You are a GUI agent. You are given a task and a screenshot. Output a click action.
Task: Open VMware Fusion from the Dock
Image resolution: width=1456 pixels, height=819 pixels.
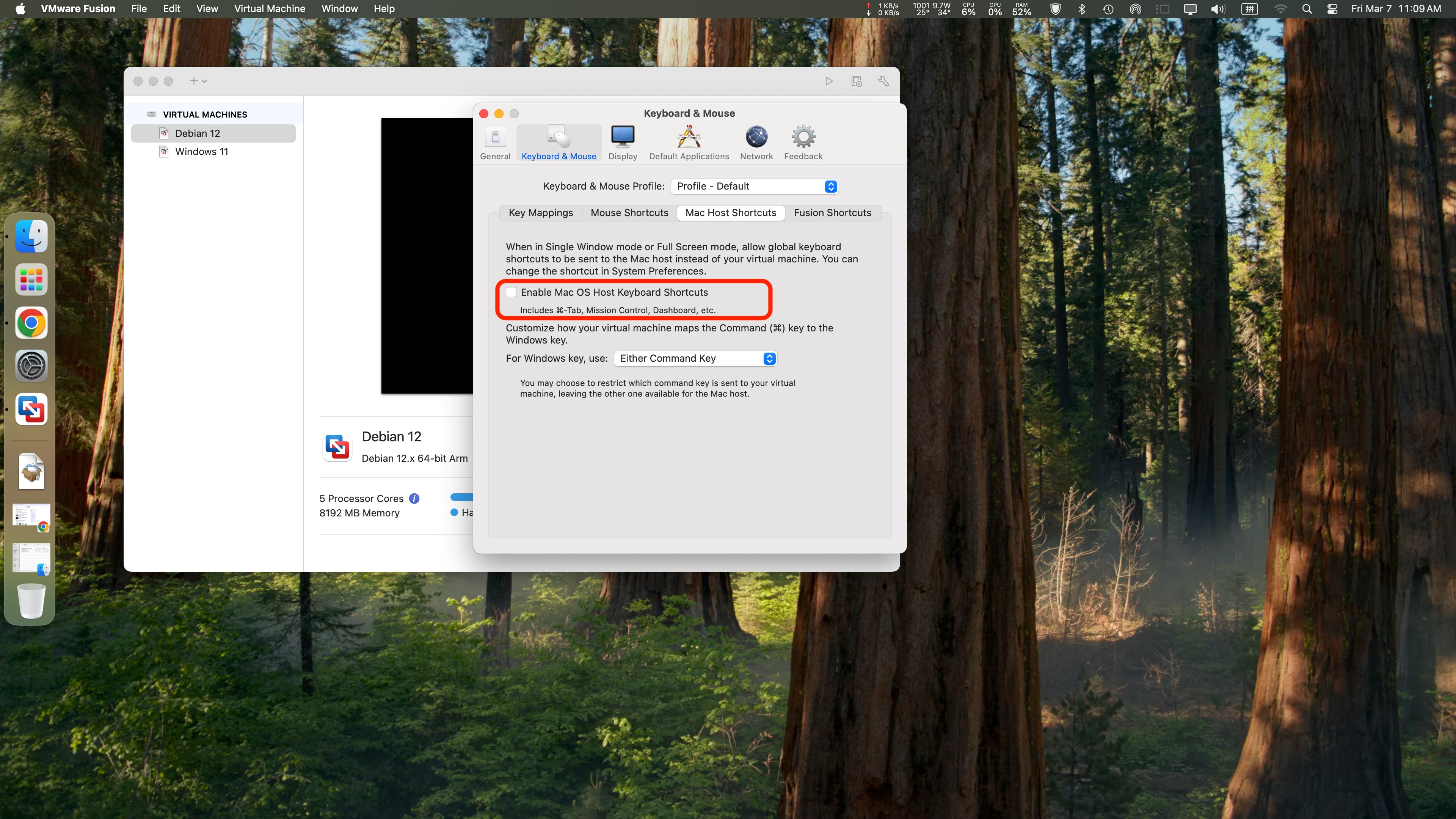coord(31,409)
